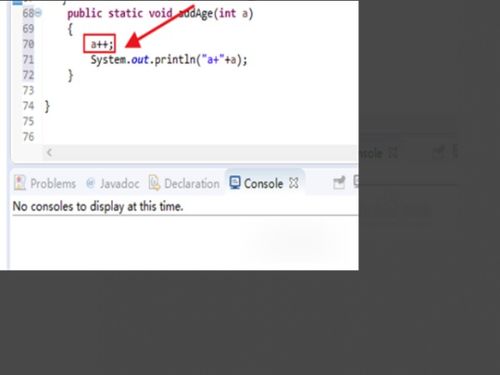The height and width of the screenshot is (375, 500).
Task: Click the 'No consoles to display' message
Action: [98, 206]
